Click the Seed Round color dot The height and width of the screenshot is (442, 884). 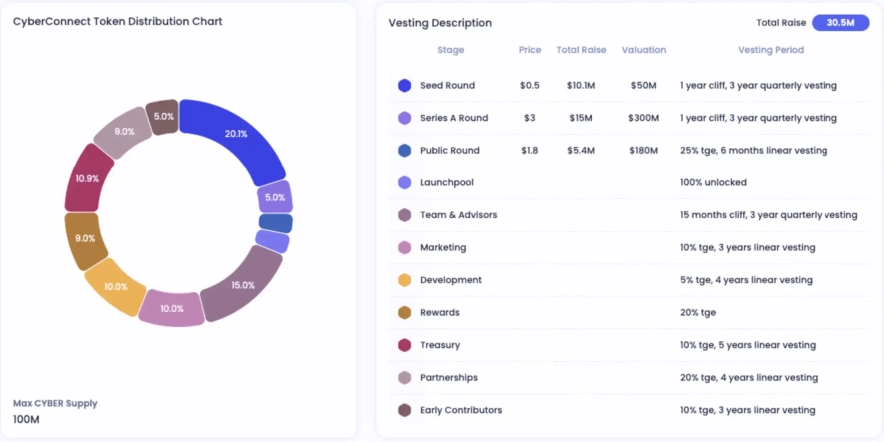[x=404, y=86]
